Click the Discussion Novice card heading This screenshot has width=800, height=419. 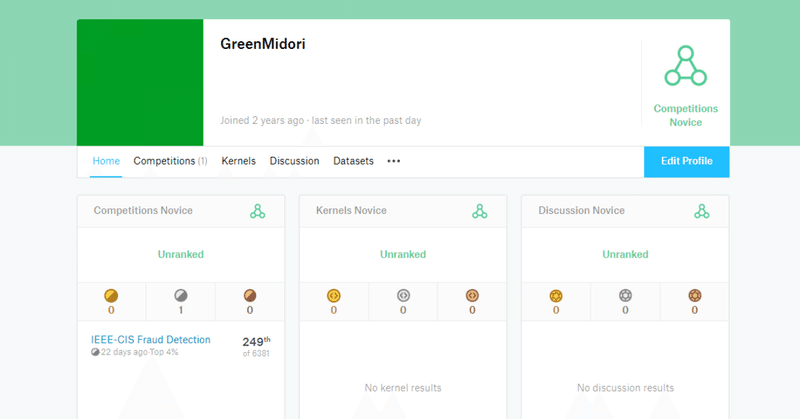[581, 210]
